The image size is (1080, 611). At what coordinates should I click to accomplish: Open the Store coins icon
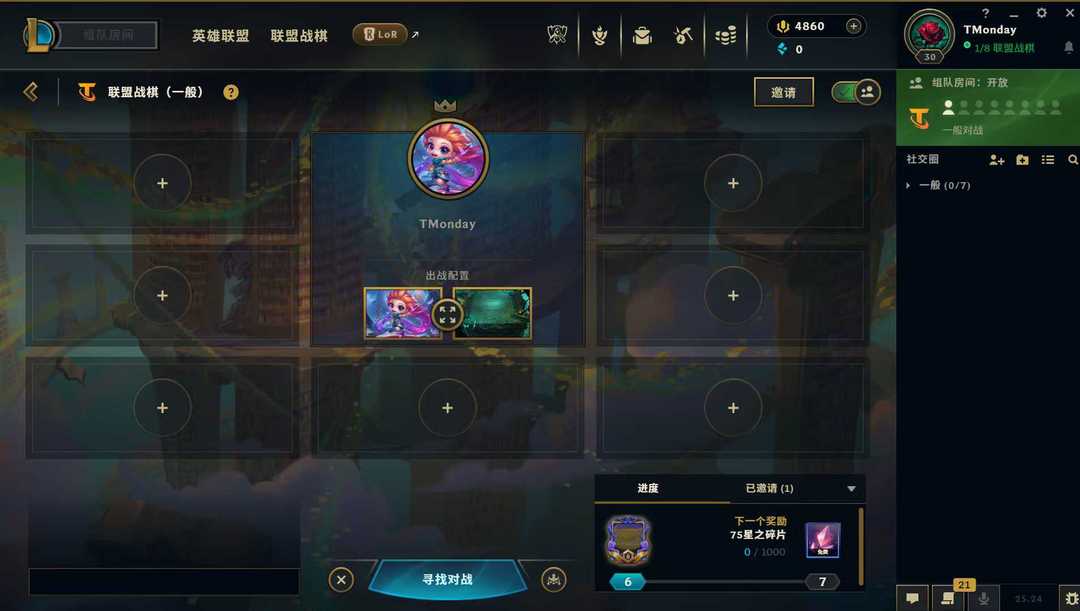click(x=725, y=35)
